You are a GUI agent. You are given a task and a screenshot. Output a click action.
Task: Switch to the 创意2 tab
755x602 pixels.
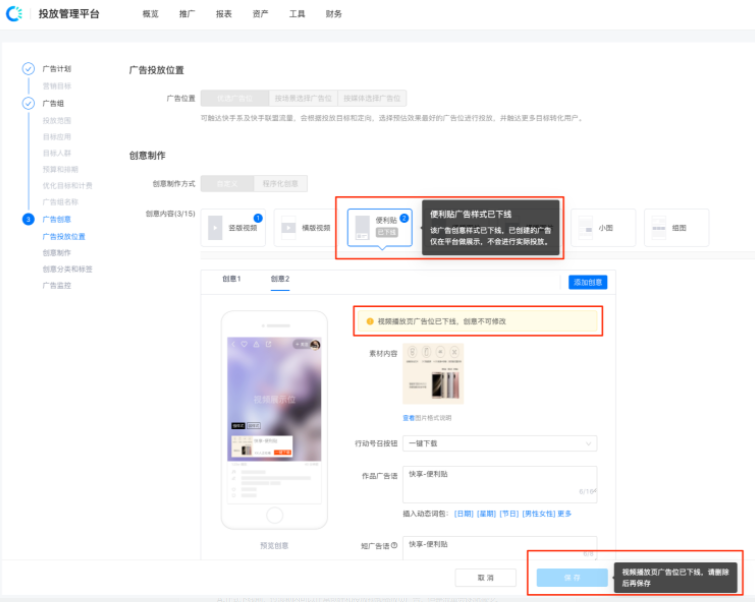pyautogui.click(x=280, y=279)
